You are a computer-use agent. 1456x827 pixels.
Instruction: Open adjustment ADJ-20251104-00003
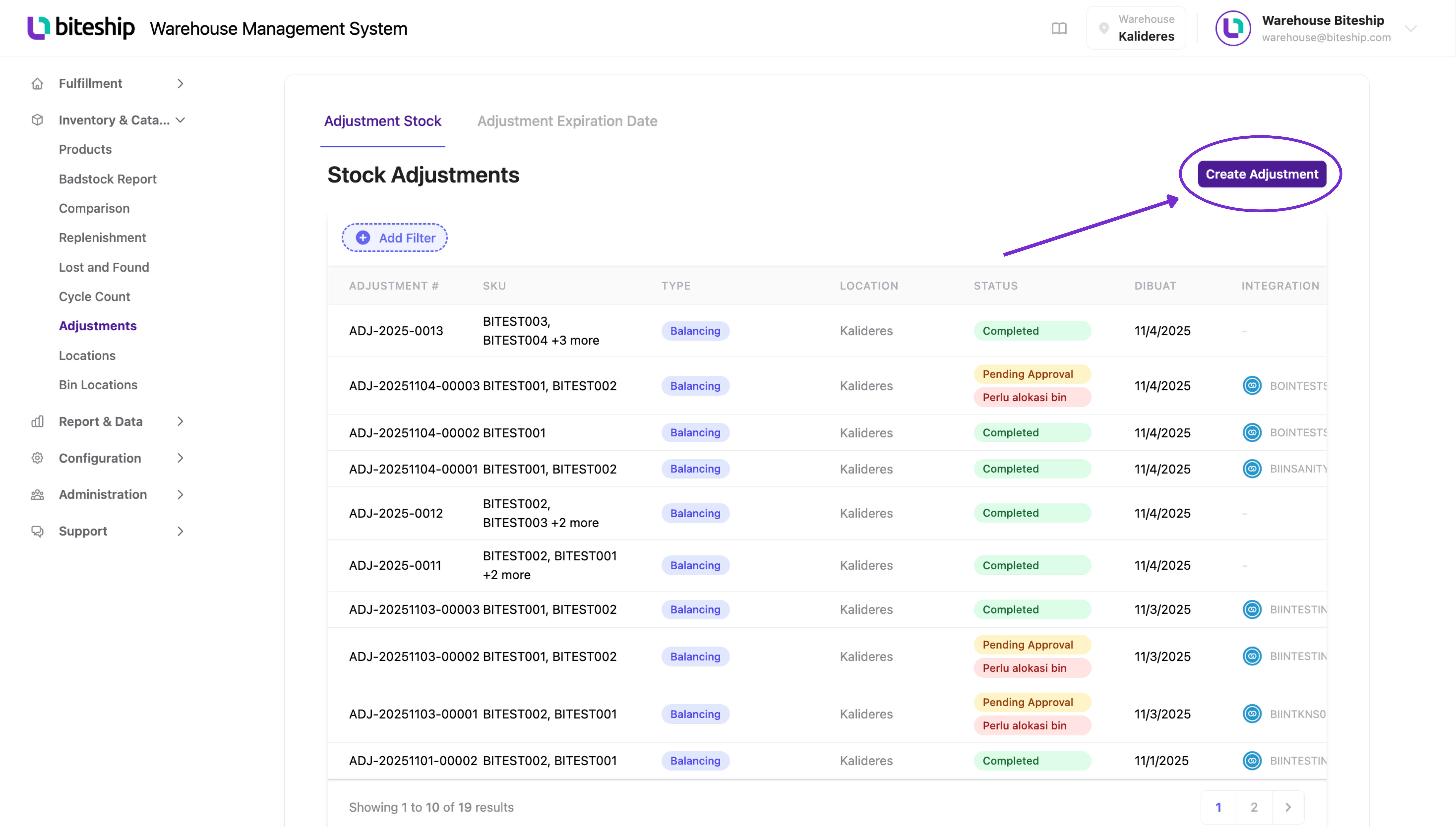click(x=414, y=386)
